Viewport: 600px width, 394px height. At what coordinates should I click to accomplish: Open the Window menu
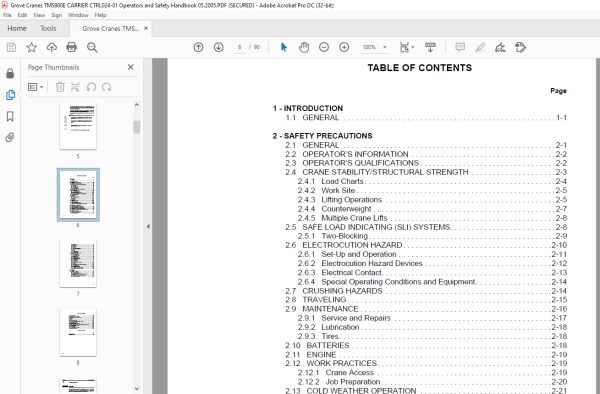[x=78, y=15]
